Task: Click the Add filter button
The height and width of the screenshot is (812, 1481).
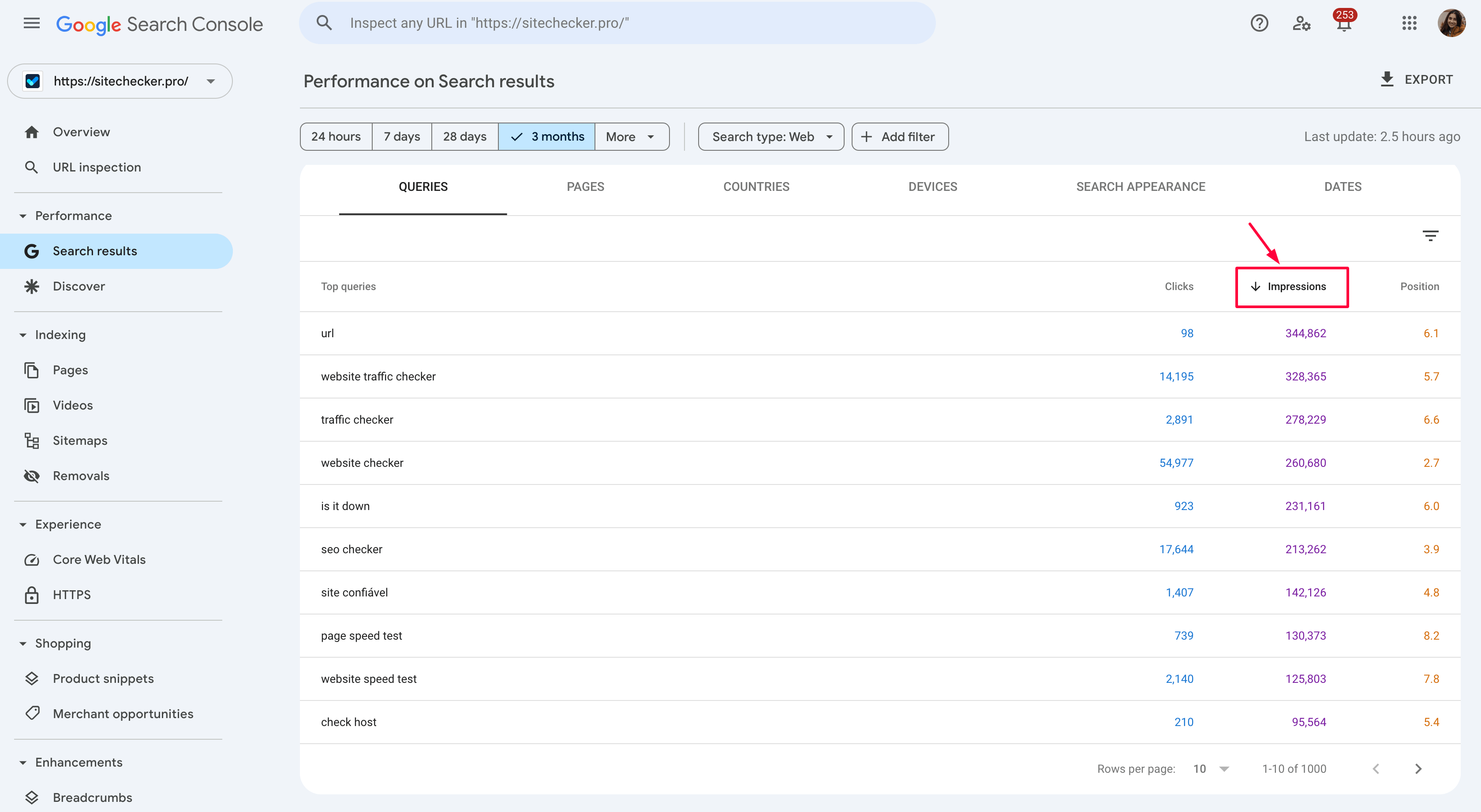Action: (x=900, y=137)
